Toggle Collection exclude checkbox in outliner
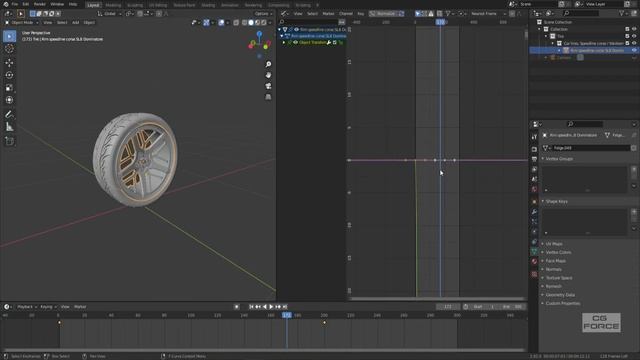Image resolution: width=640 pixels, height=360 pixels. click(627, 29)
